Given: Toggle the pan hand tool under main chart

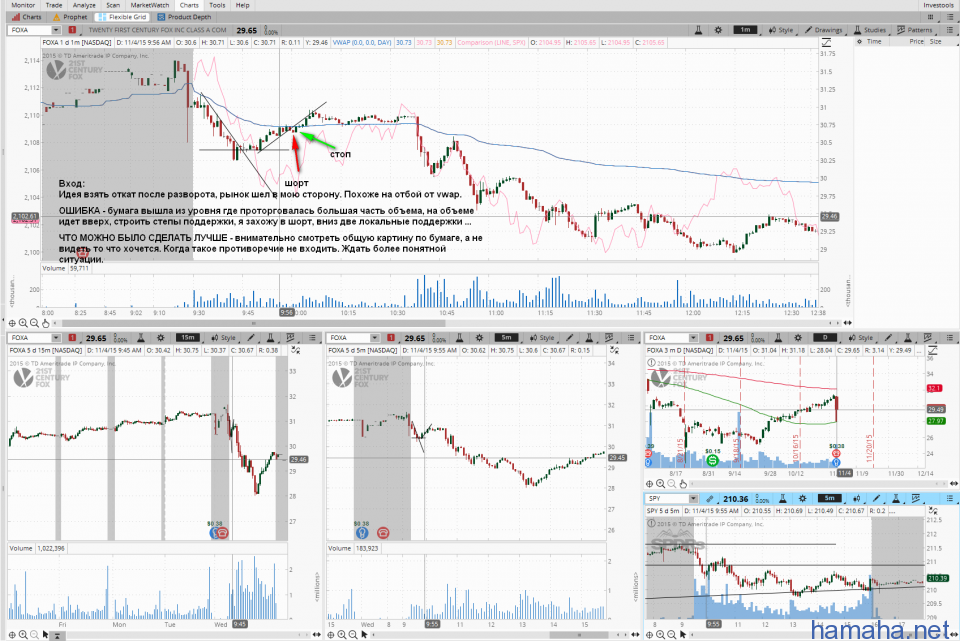Looking at the screenshot, I should click(45, 323).
